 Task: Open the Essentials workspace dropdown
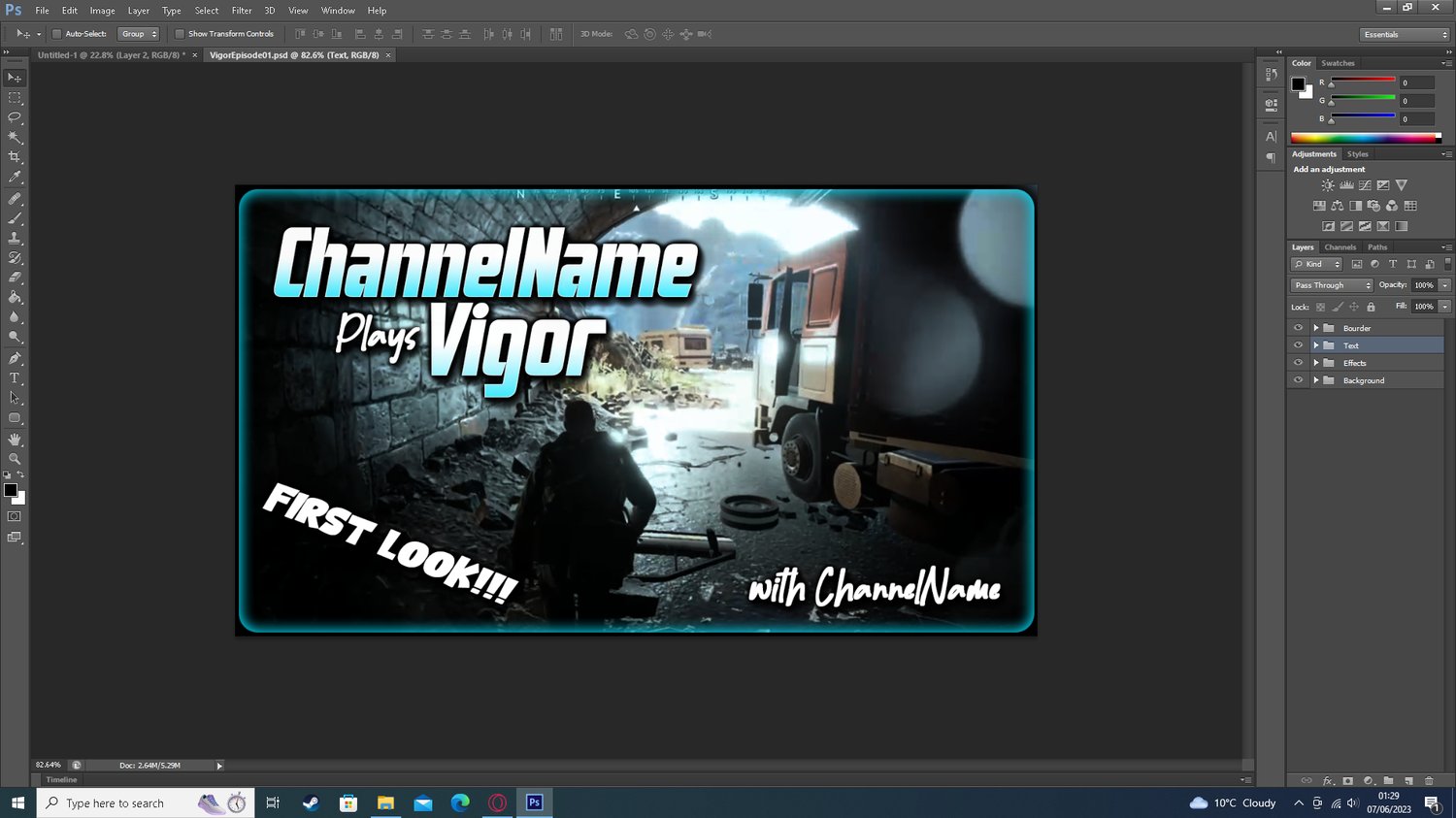pyautogui.click(x=1404, y=34)
